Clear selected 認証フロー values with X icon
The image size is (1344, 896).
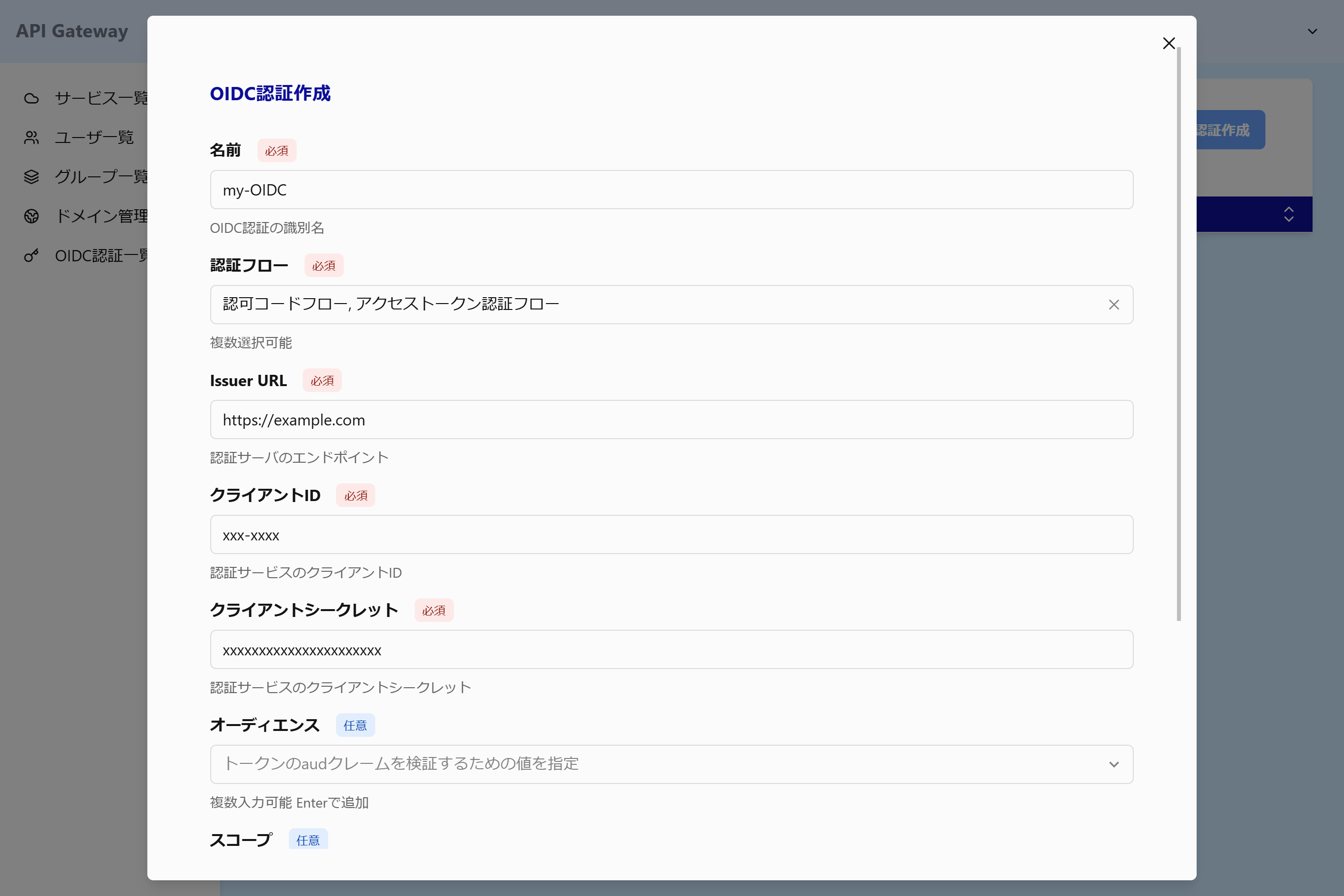point(1114,305)
